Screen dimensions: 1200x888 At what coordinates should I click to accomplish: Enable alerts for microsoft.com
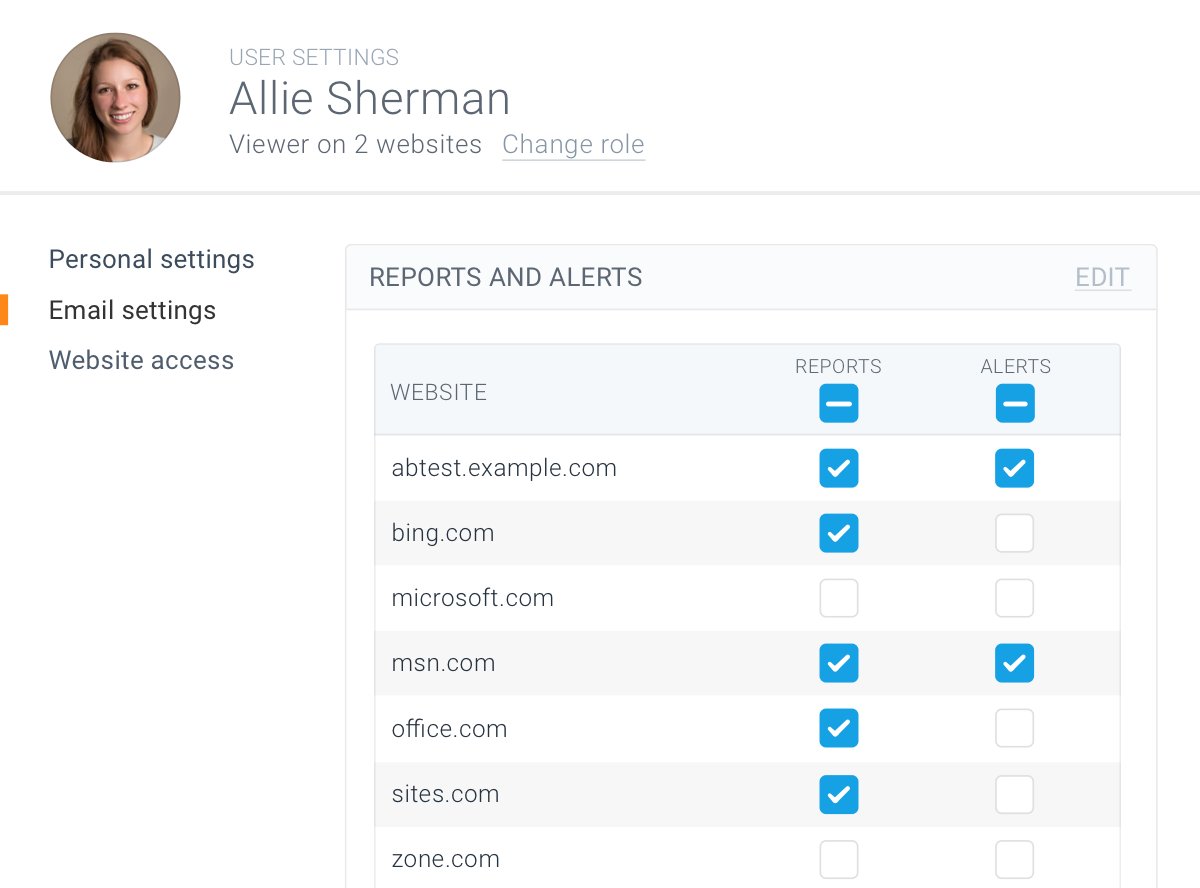tap(1015, 598)
